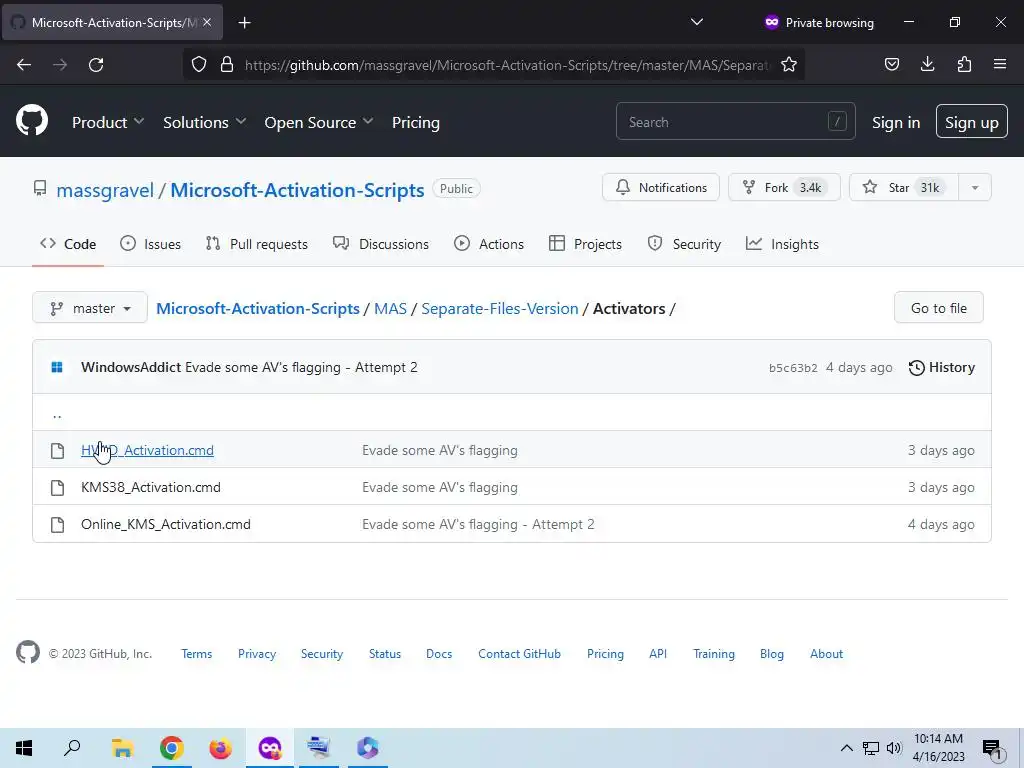The image size is (1024, 768).
Task: Click the footer GitHub logo
Action: [27, 652]
